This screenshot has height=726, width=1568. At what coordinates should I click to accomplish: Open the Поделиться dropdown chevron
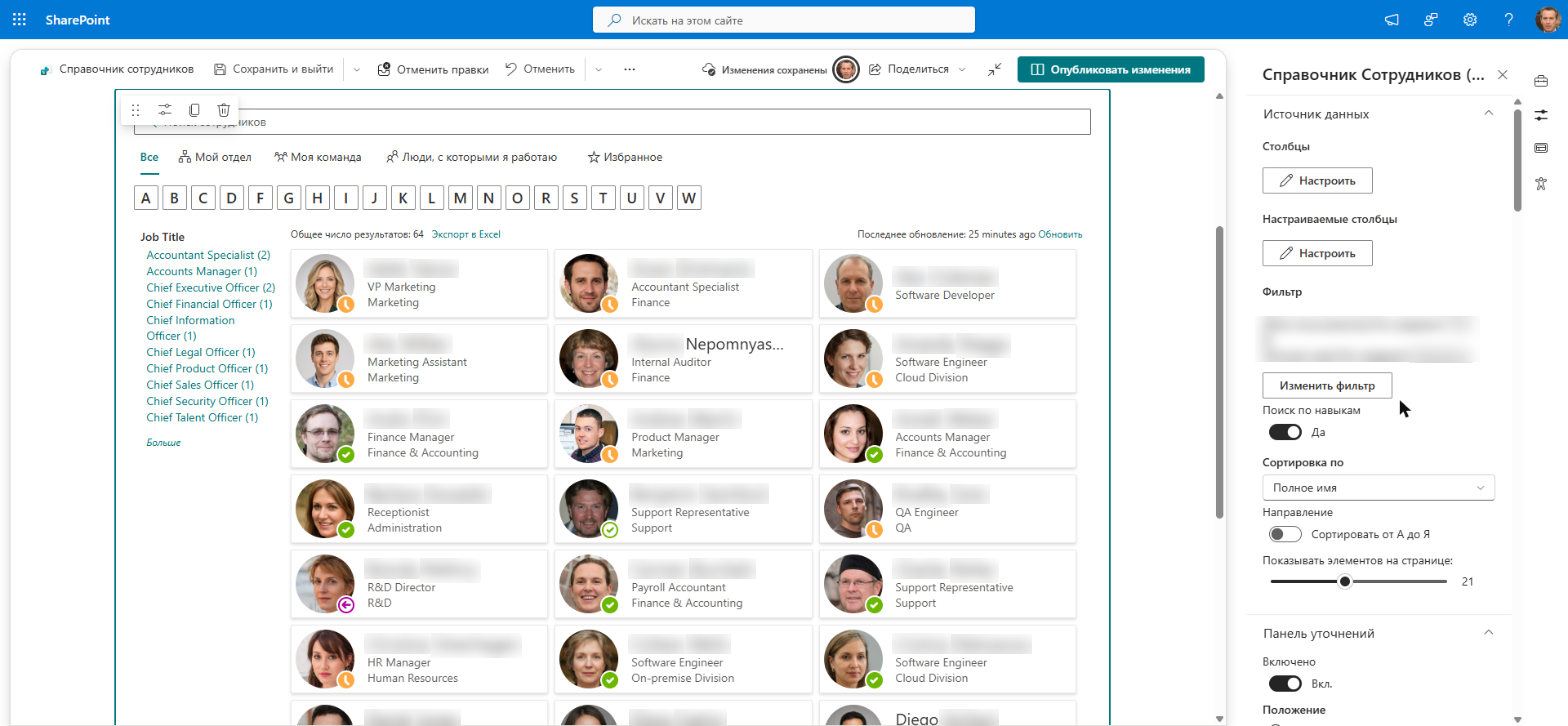962,69
